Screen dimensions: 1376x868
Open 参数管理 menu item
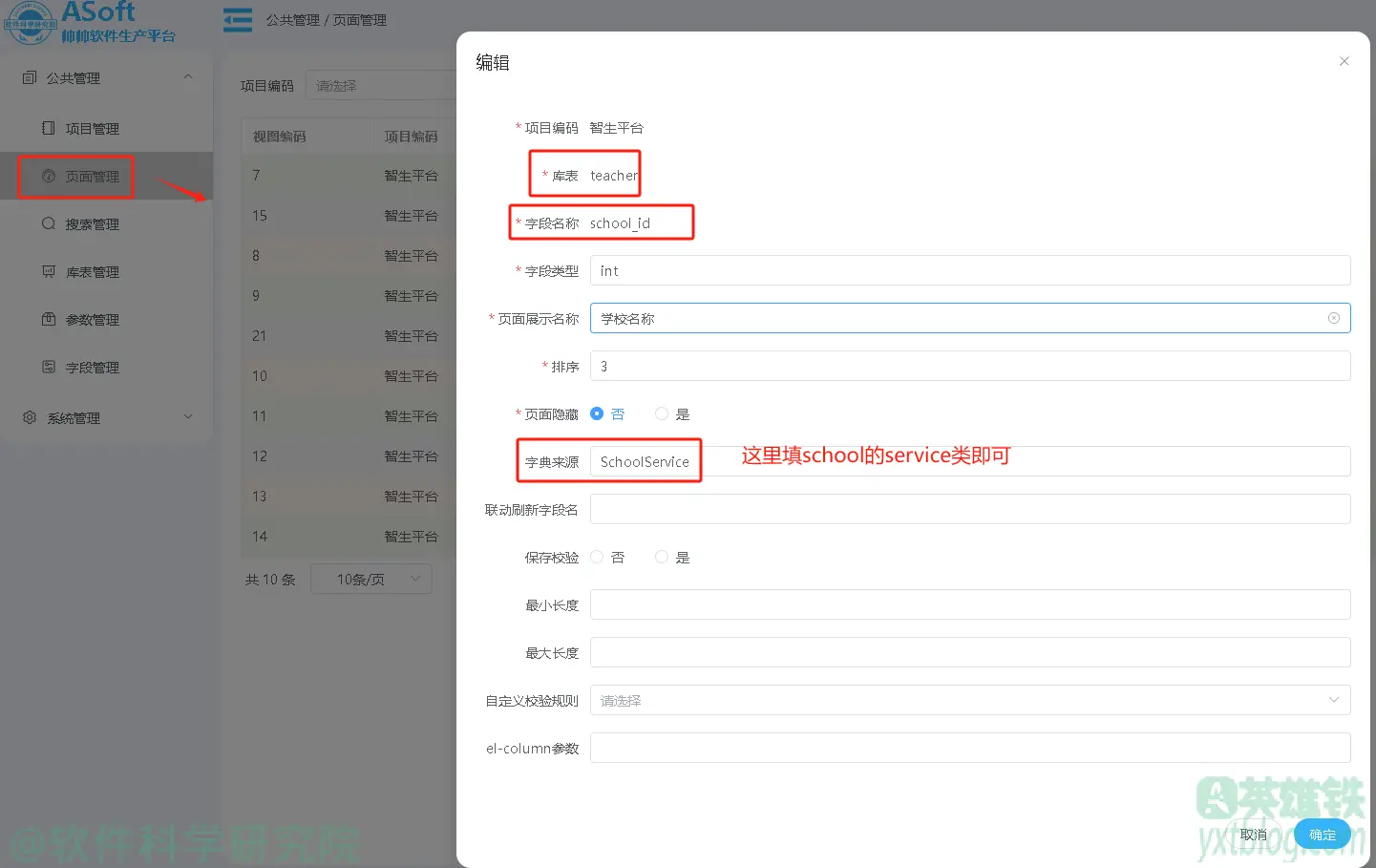[106, 319]
